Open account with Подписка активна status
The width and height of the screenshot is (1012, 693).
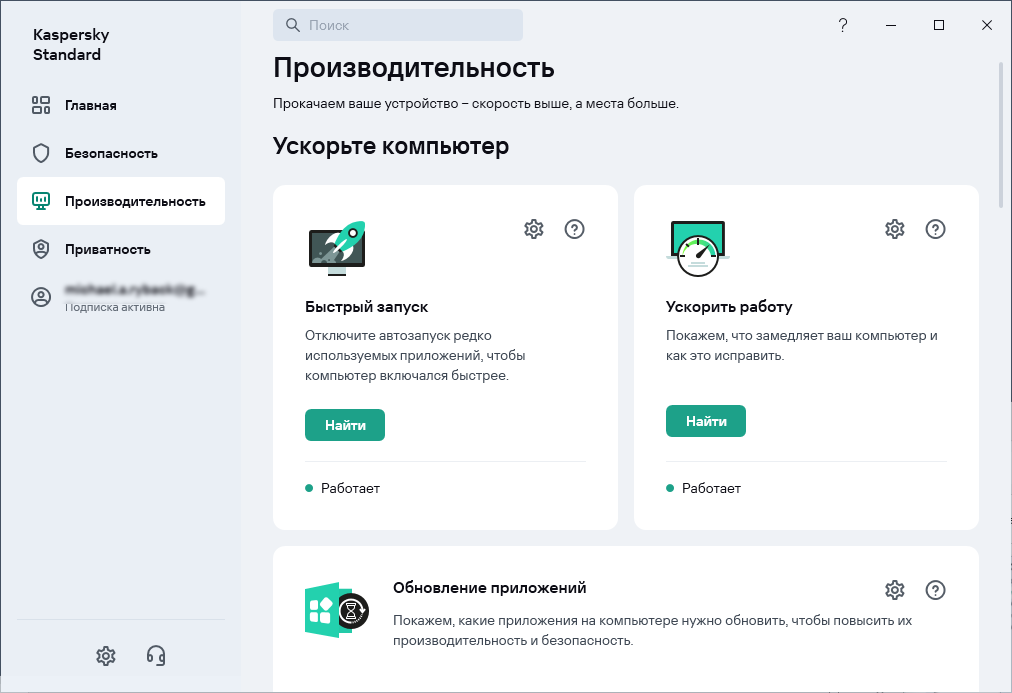click(x=121, y=297)
